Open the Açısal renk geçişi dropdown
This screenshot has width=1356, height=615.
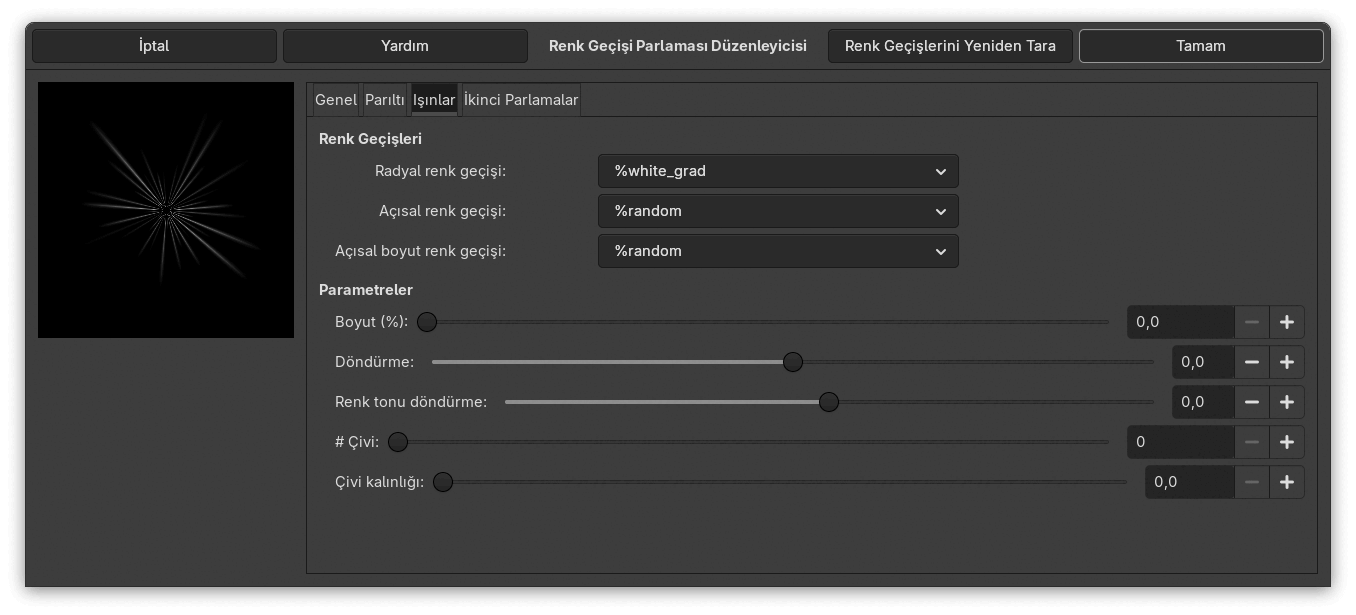coord(778,211)
